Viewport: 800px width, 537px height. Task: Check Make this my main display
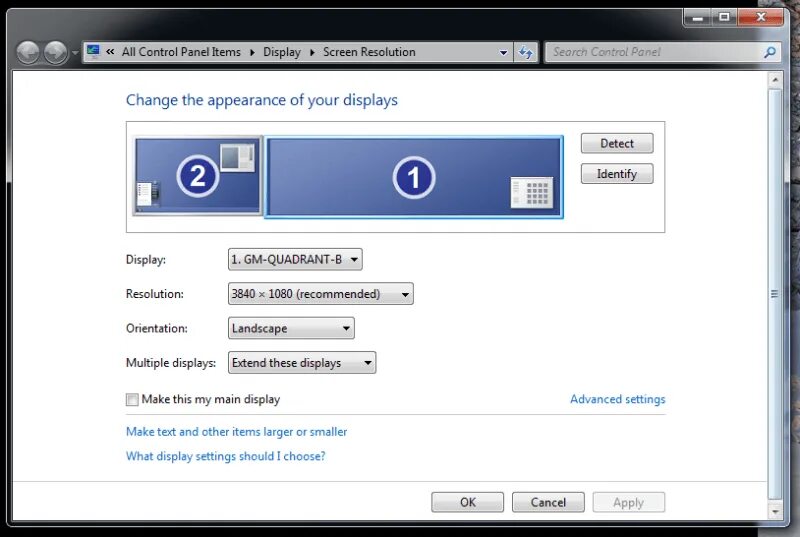[x=132, y=399]
